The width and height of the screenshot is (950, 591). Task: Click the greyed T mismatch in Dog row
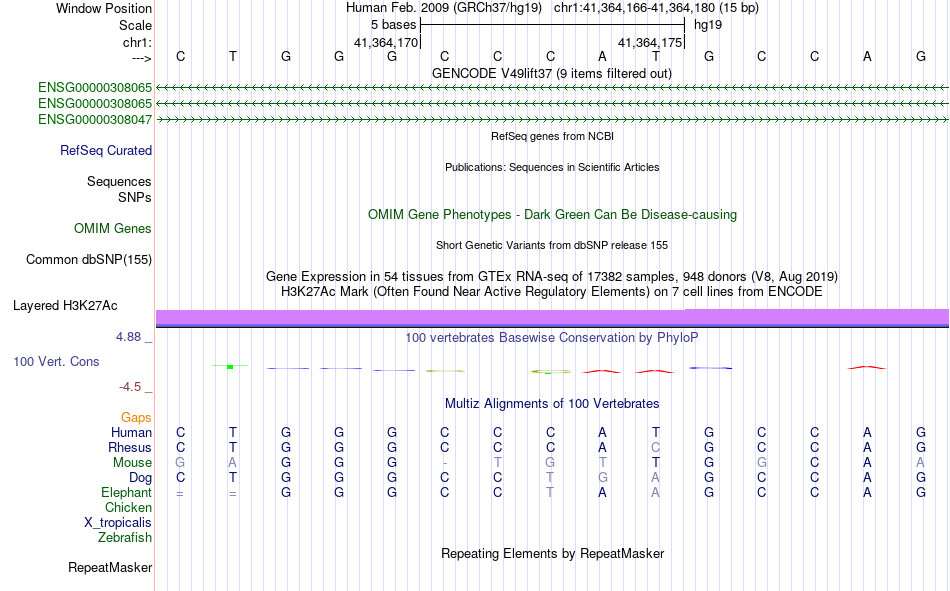point(550,478)
